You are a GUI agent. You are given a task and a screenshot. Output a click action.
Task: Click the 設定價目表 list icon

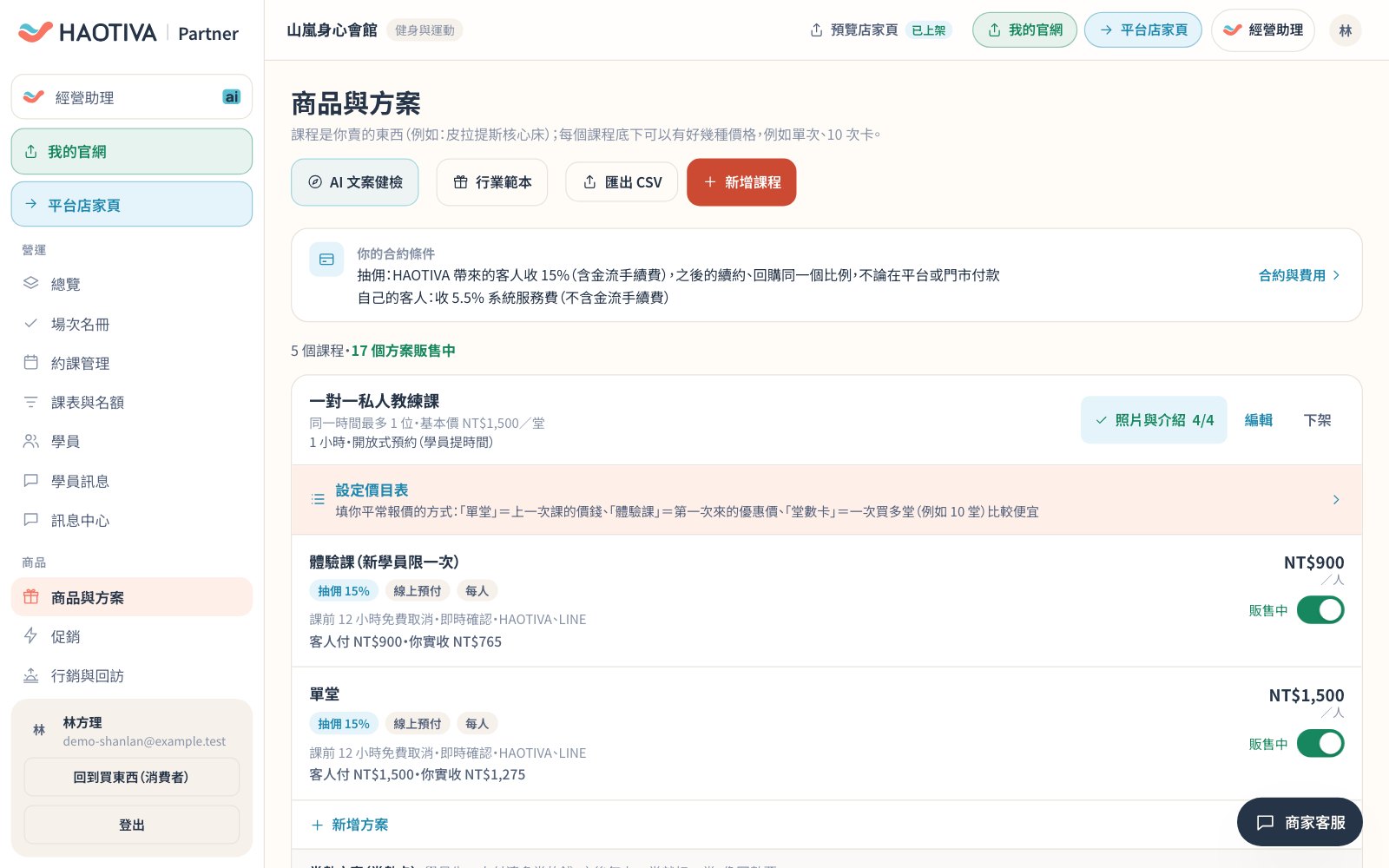tap(318, 500)
